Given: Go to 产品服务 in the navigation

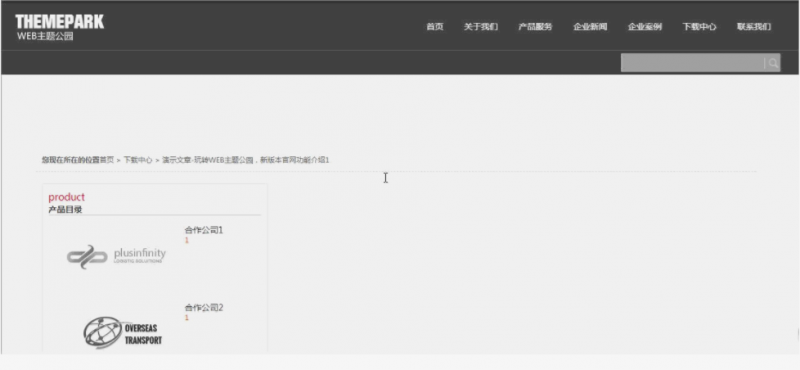Looking at the screenshot, I should click(535, 27).
